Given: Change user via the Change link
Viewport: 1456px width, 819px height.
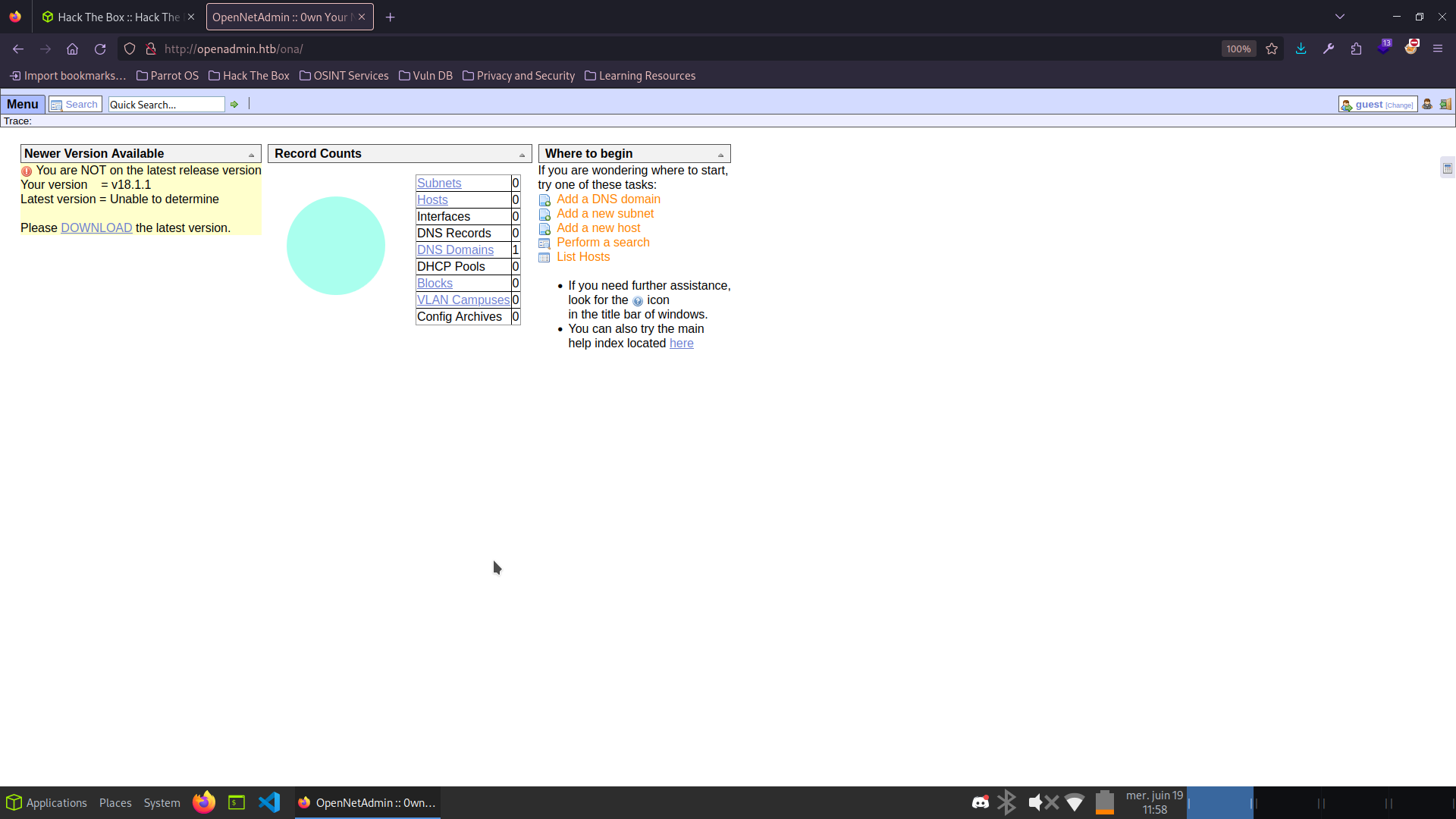Looking at the screenshot, I should (1398, 105).
